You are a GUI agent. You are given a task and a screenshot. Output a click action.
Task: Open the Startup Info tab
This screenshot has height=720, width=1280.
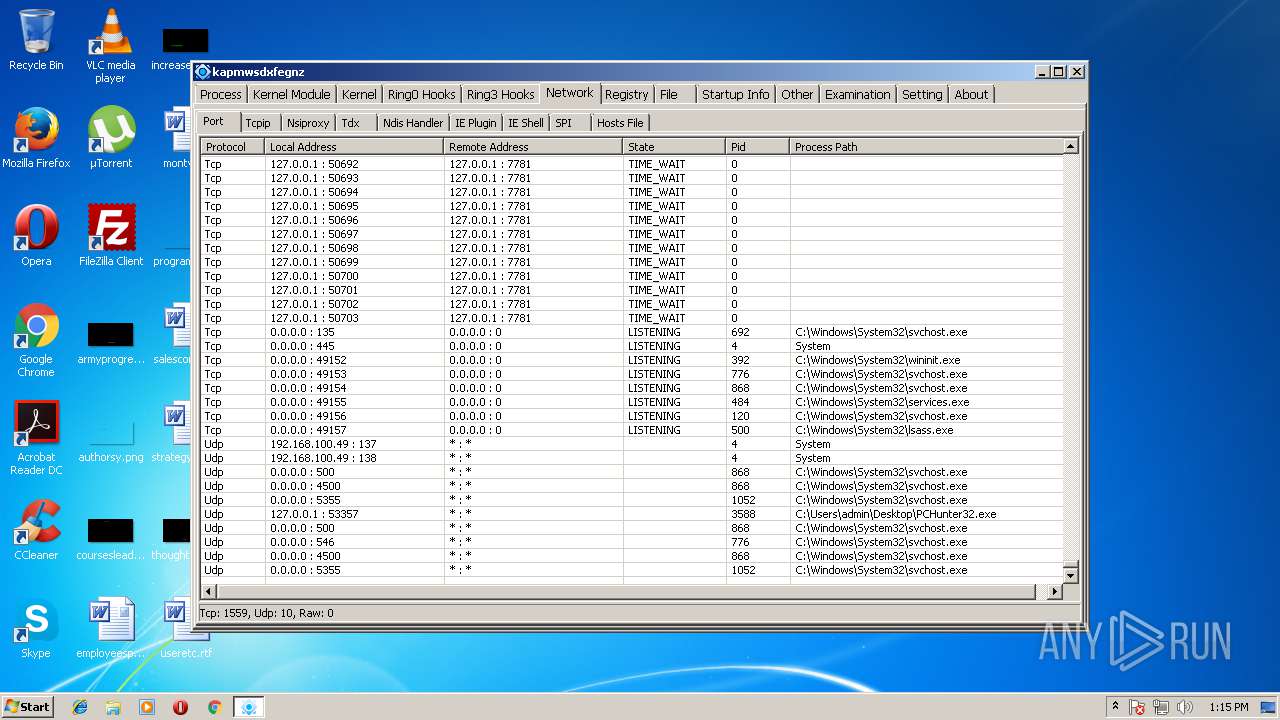(x=735, y=94)
